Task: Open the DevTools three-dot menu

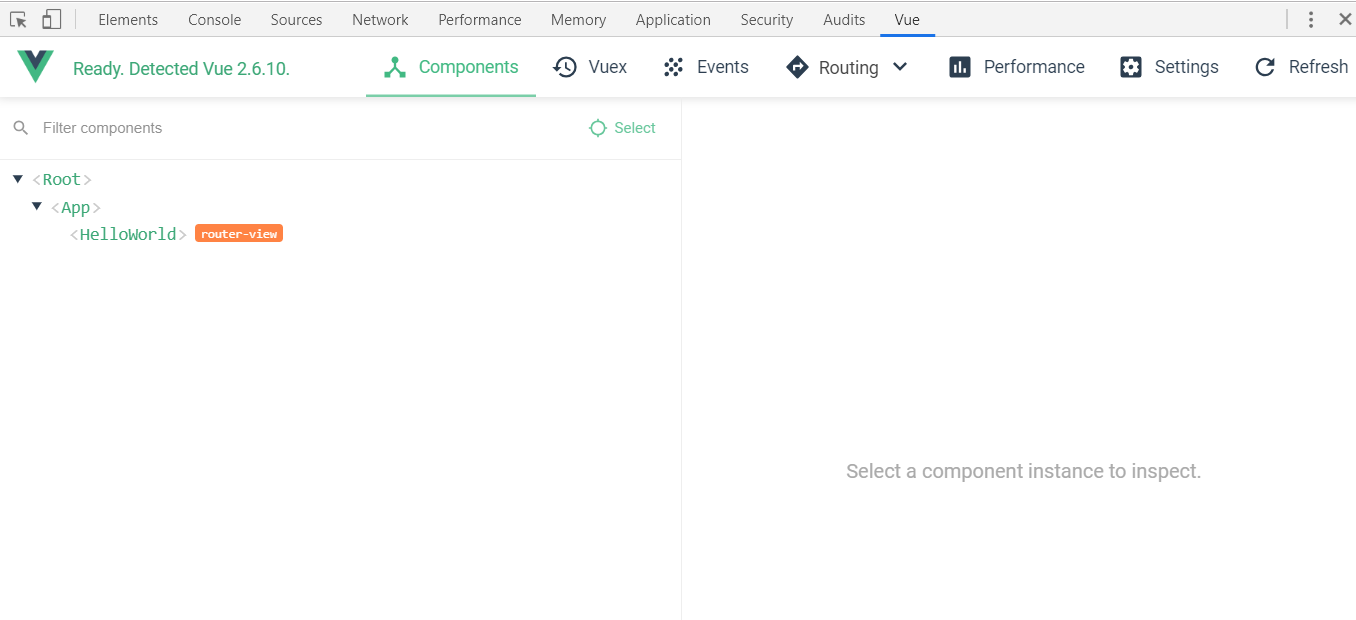Action: [x=1311, y=19]
